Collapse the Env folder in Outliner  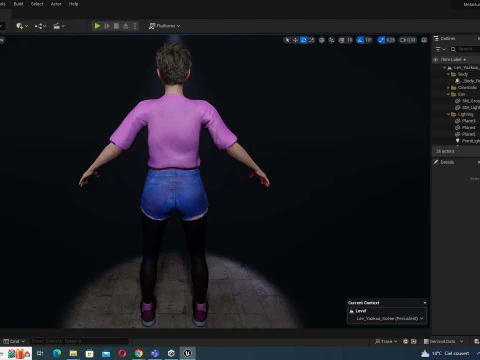448,94
